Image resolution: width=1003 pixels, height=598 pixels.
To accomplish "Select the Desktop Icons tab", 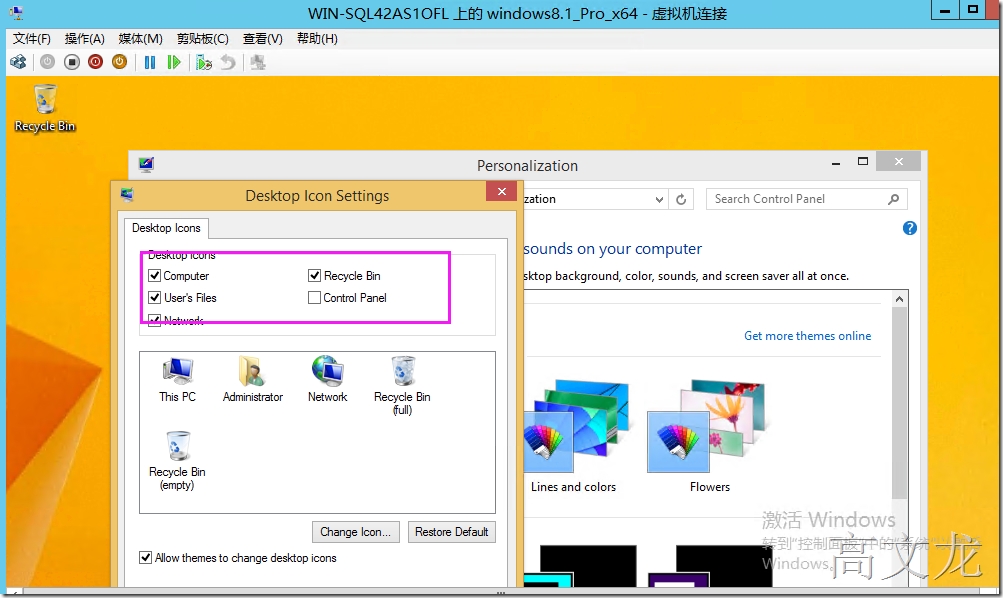I will [166, 228].
